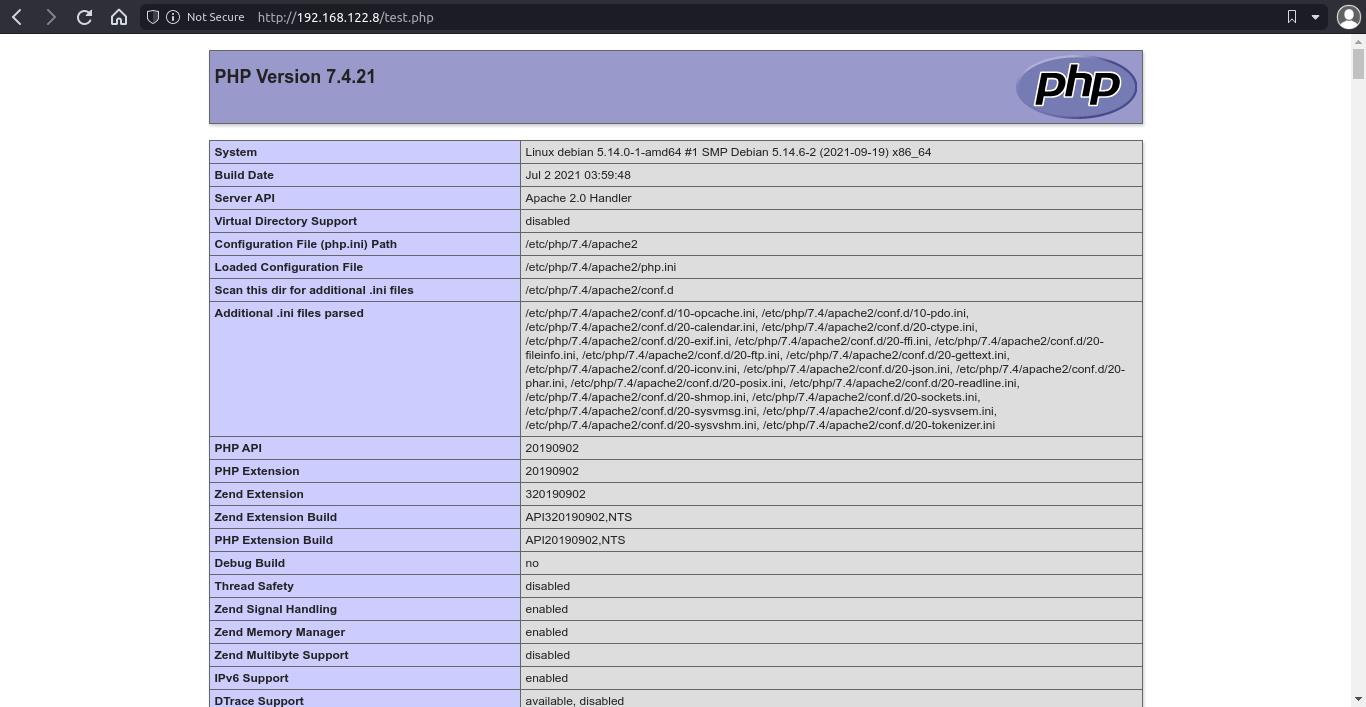Click the scrollbar down arrow

(x=1358, y=699)
